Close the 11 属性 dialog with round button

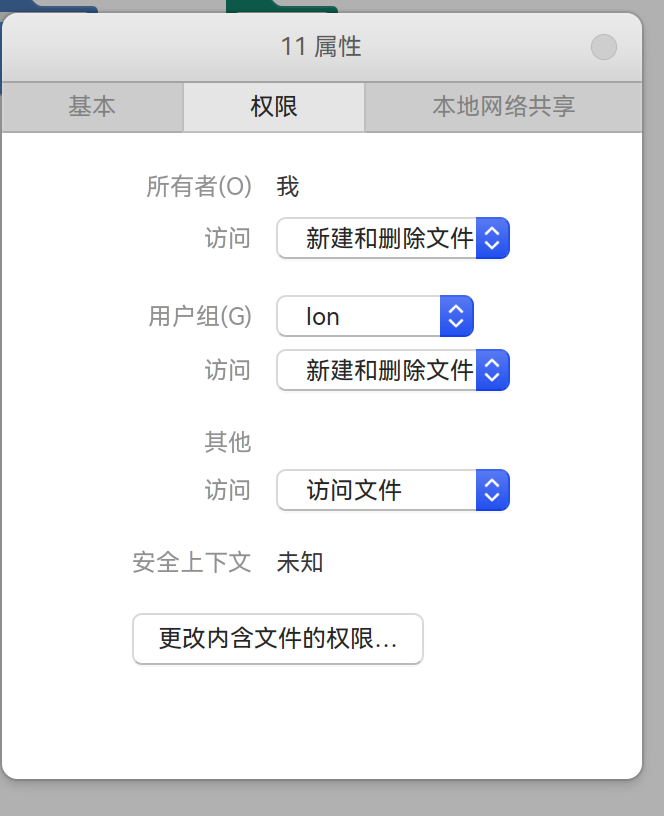pos(604,47)
